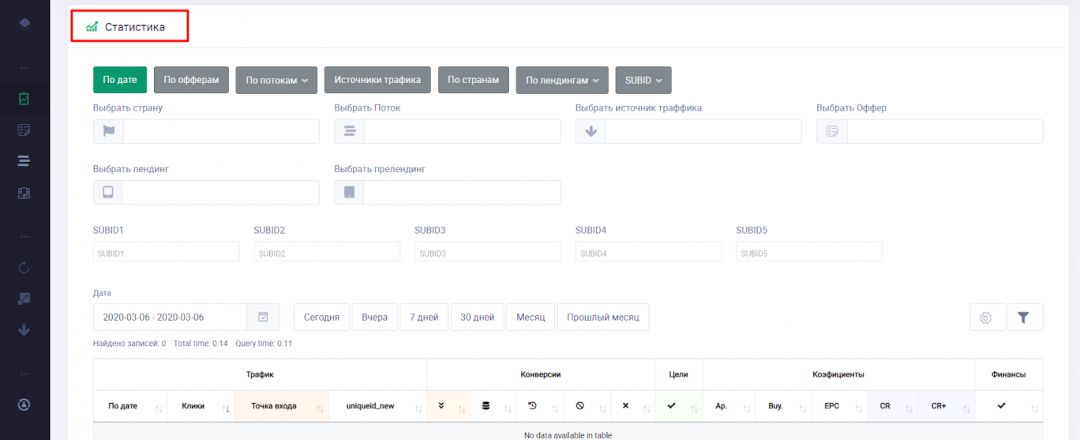Sort by the history clock icon column
This screenshot has width=1080, height=440.
540,406
